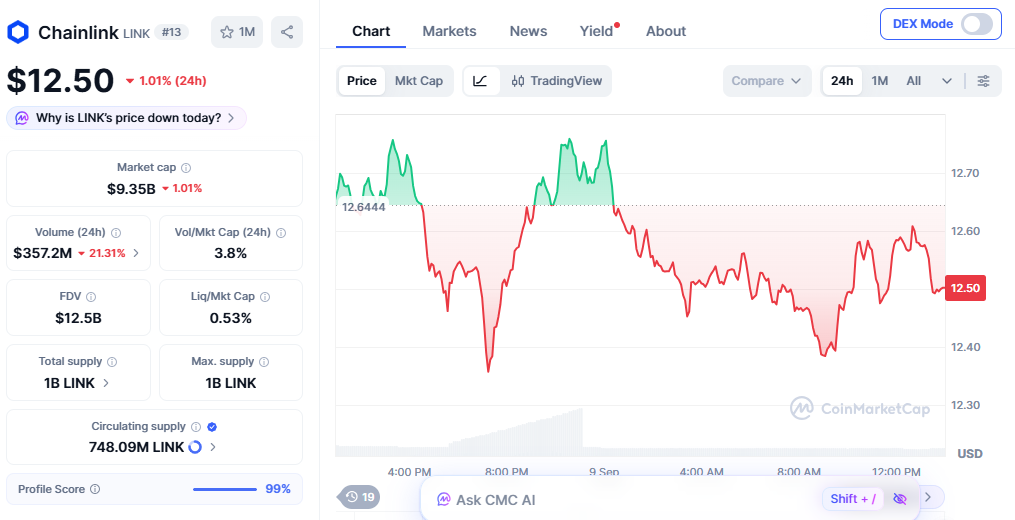Open Circulating supply info icon
The image size is (1015, 520).
tap(196, 427)
